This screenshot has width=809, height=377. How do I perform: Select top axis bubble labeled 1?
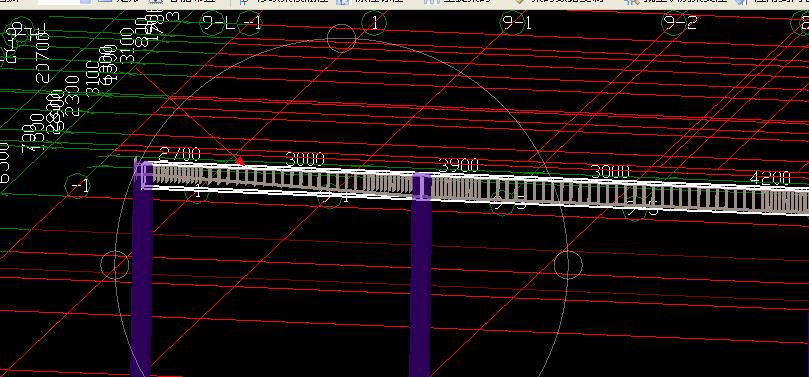point(374,23)
